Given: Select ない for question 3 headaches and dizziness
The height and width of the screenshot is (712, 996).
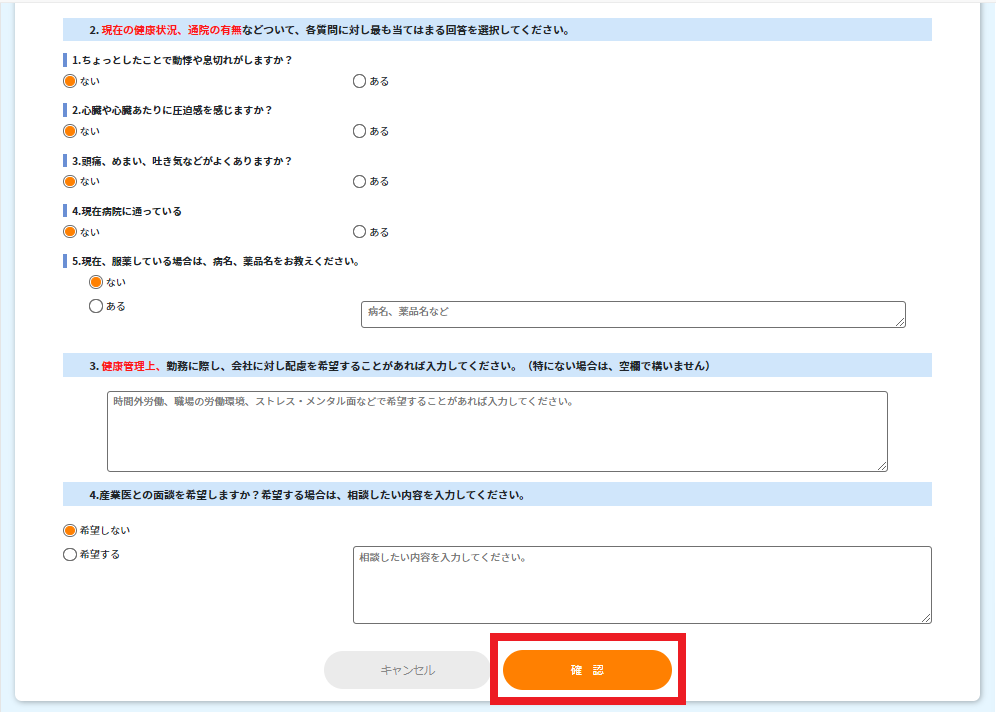Looking at the screenshot, I should click(x=70, y=182).
